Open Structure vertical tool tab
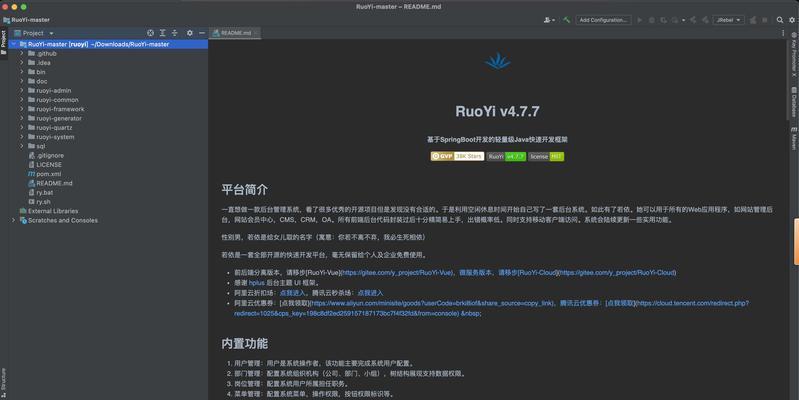The width and height of the screenshot is (799, 400). click(x=3, y=383)
